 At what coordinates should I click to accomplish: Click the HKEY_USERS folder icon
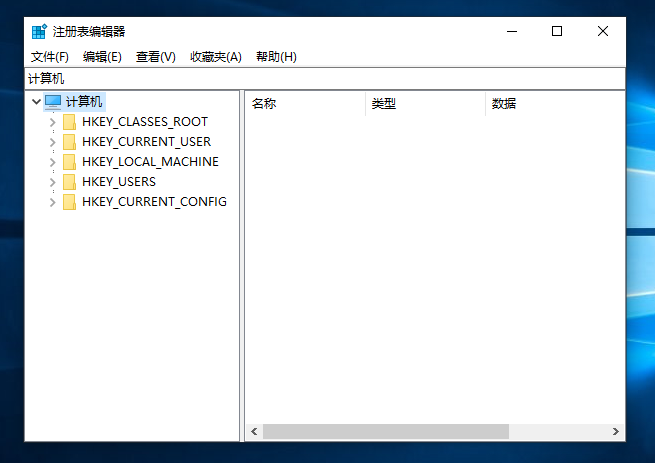pyautogui.click(x=69, y=182)
